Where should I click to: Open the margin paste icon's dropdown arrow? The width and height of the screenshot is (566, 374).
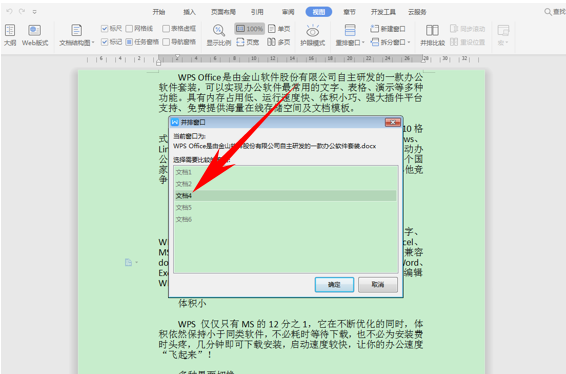pyautogui.click(x=137, y=262)
